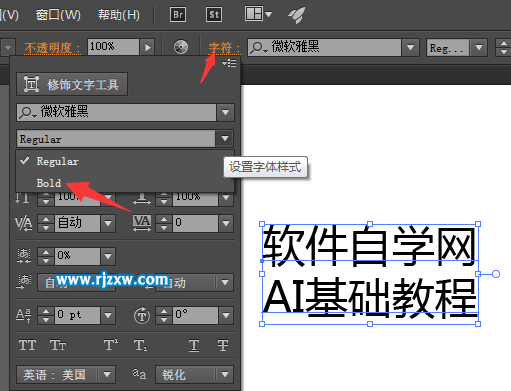Click the Regular font style field
The image size is (511, 391).
tap(116, 139)
